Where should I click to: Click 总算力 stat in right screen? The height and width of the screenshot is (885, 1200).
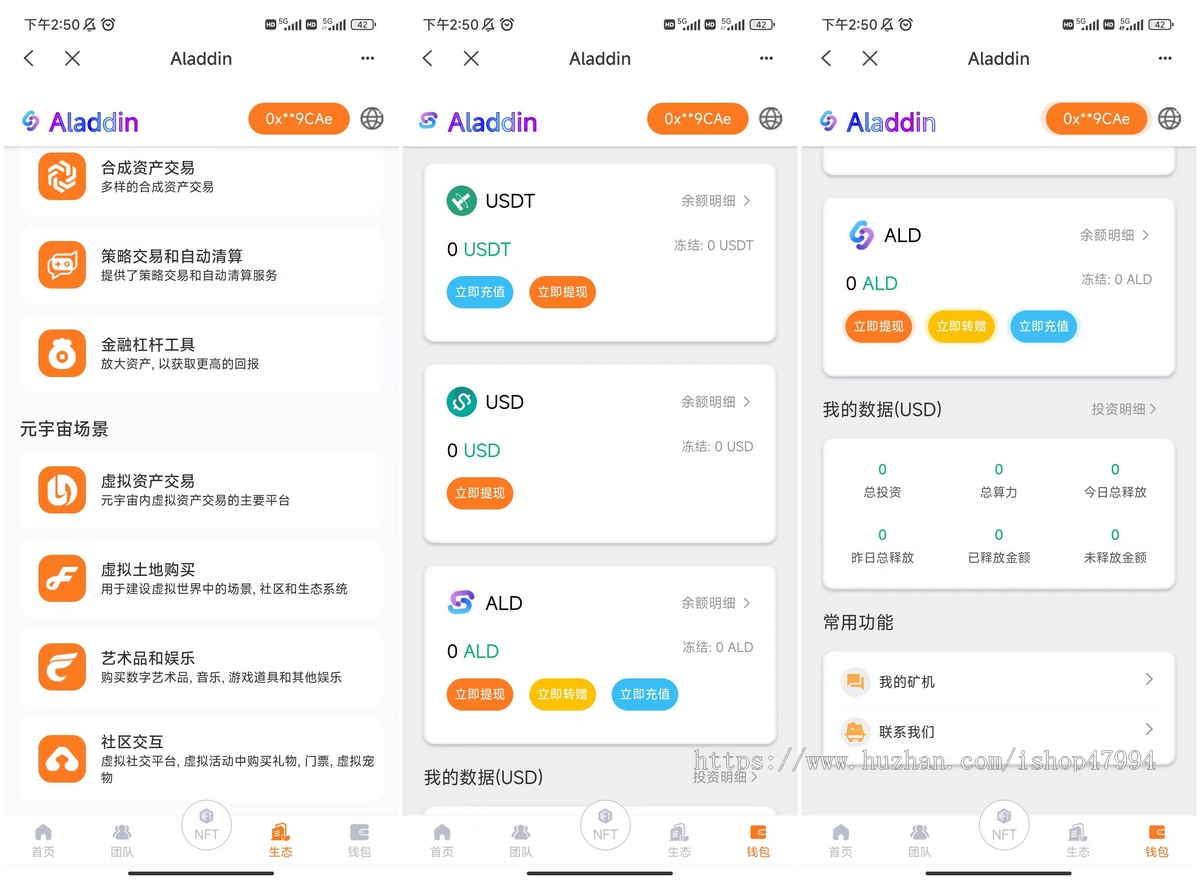tap(999, 480)
